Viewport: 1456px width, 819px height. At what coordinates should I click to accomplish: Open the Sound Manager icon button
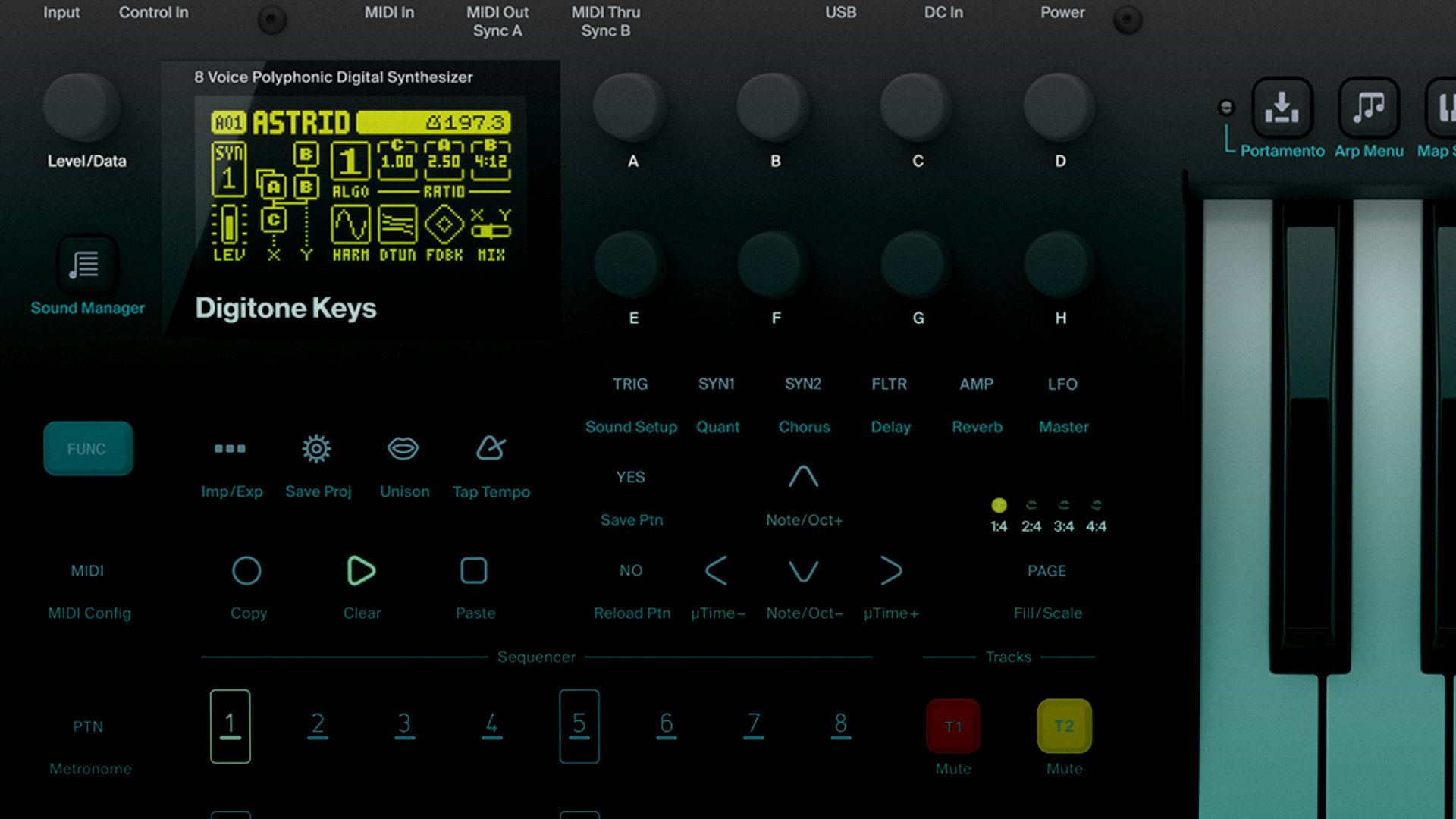[86, 265]
